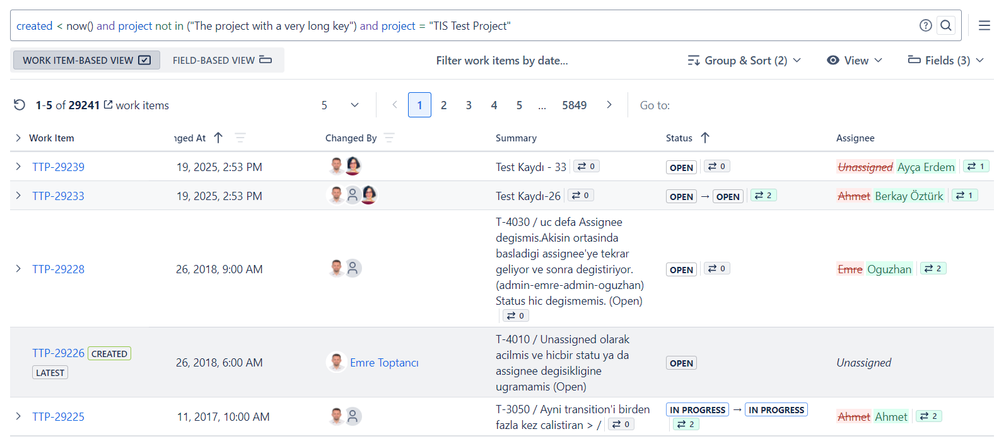Open the Changed By column filter icon
The height and width of the screenshot is (448, 999).
tap(389, 138)
